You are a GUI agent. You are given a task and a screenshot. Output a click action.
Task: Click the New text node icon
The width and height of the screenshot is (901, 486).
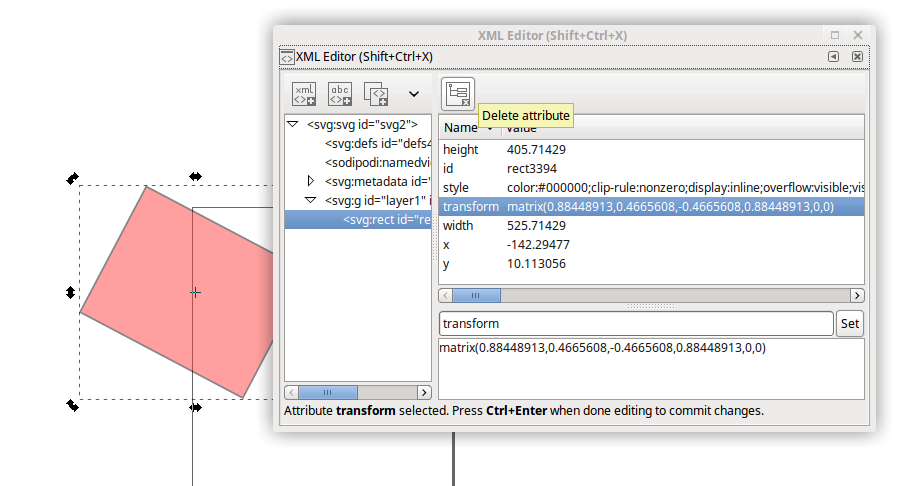pyautogui.click(x=341, y=94)
